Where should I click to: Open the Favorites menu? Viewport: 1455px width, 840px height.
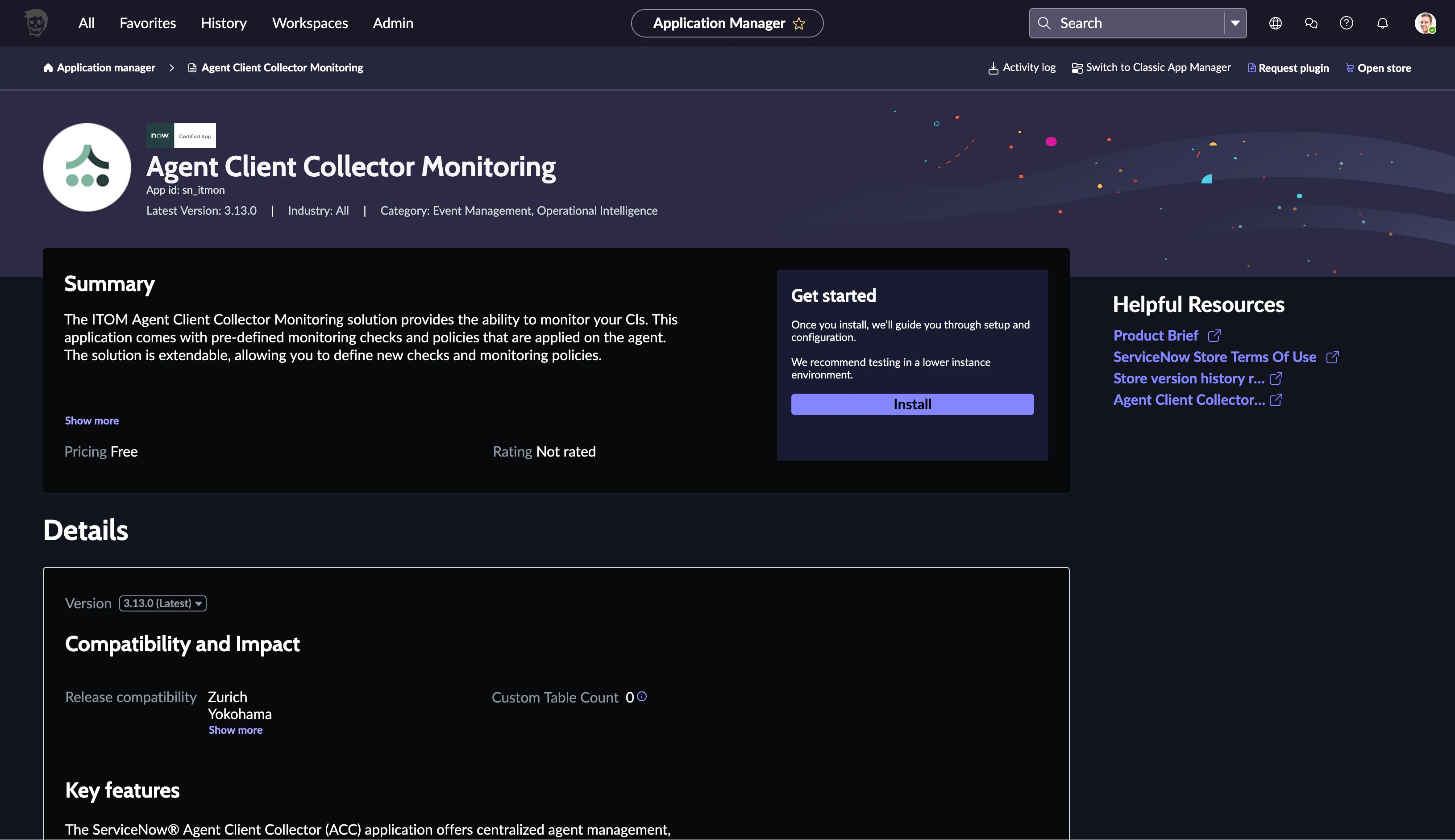coord(148,23)
